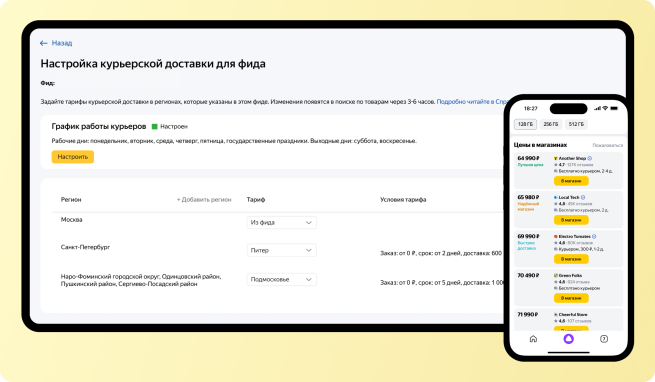Tap 'В магазин' for Another Shop offer

coord(571,181)
